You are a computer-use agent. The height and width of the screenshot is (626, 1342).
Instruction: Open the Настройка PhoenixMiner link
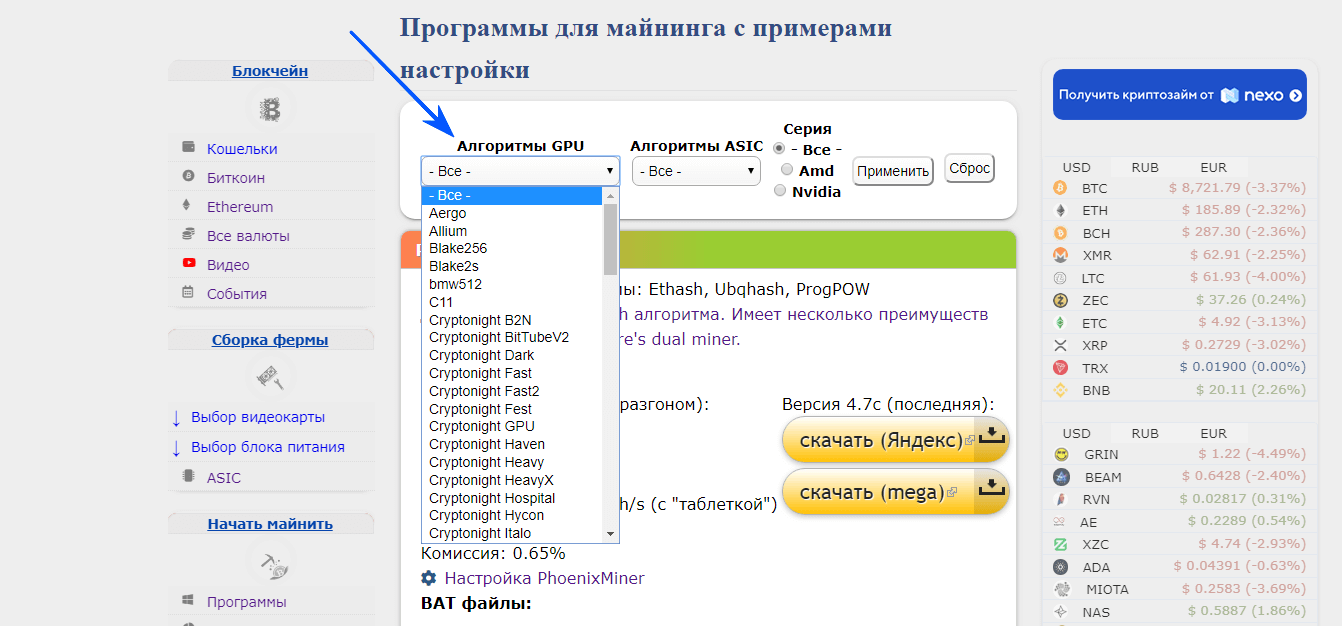point(545,578)
